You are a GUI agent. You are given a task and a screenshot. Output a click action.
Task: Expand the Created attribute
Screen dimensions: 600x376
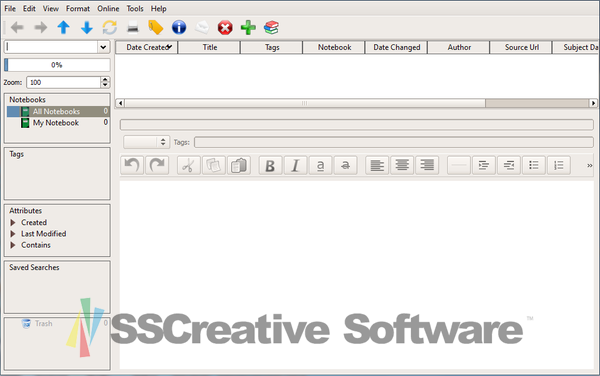point(13,222)
